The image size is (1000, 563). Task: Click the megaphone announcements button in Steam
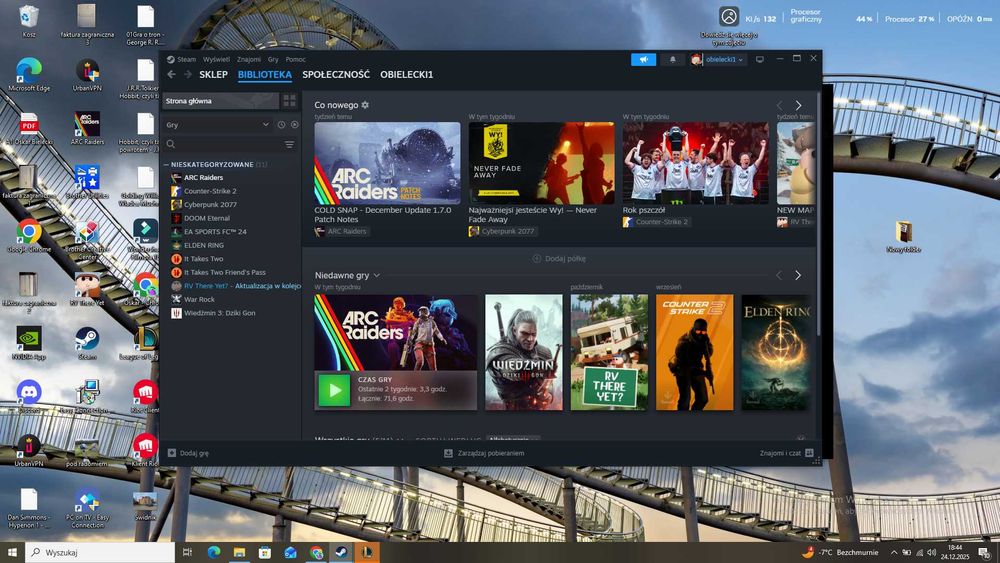pyautogui.click(x=643, y=59)
